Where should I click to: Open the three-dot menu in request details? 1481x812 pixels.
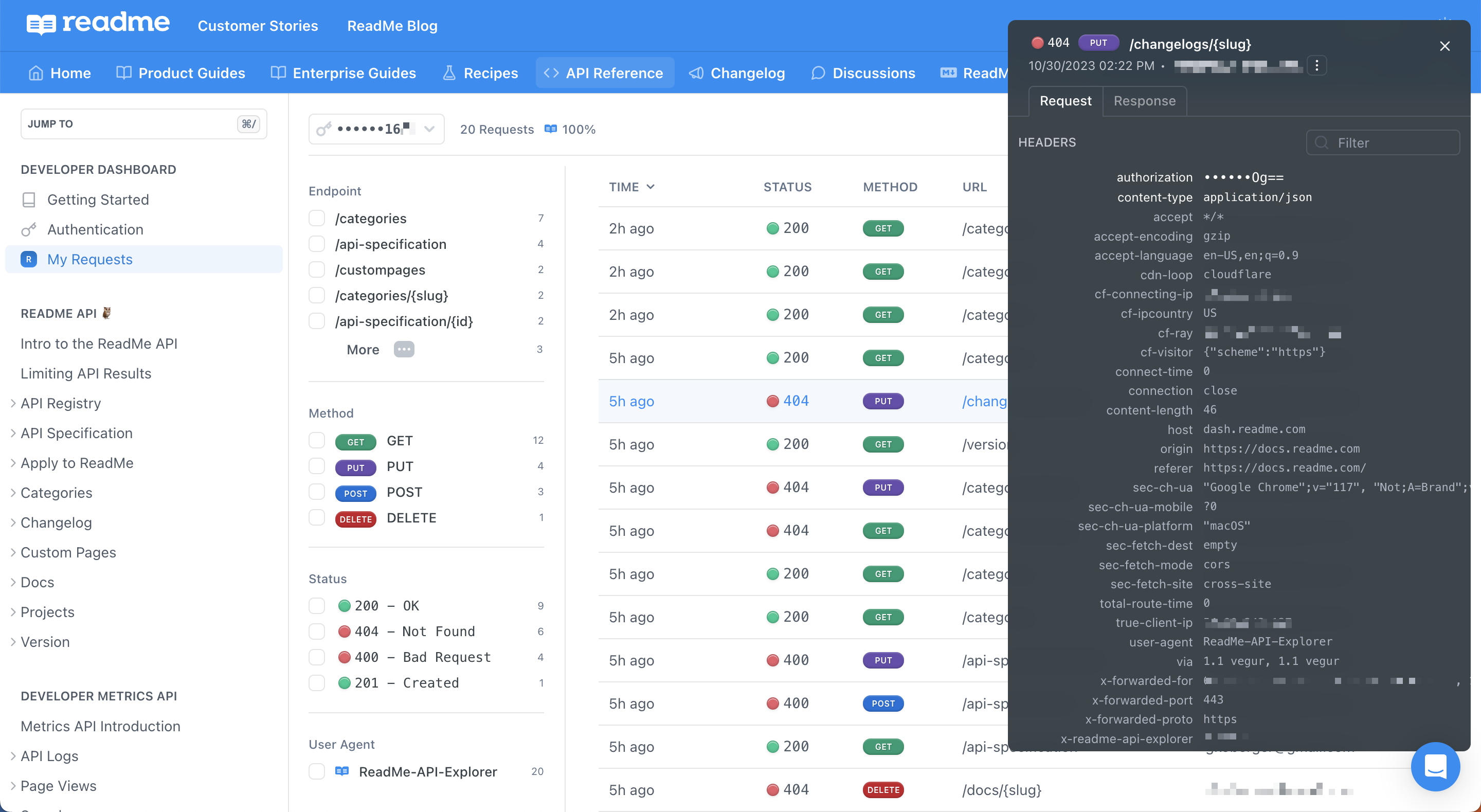click(x=1316, y=65)
